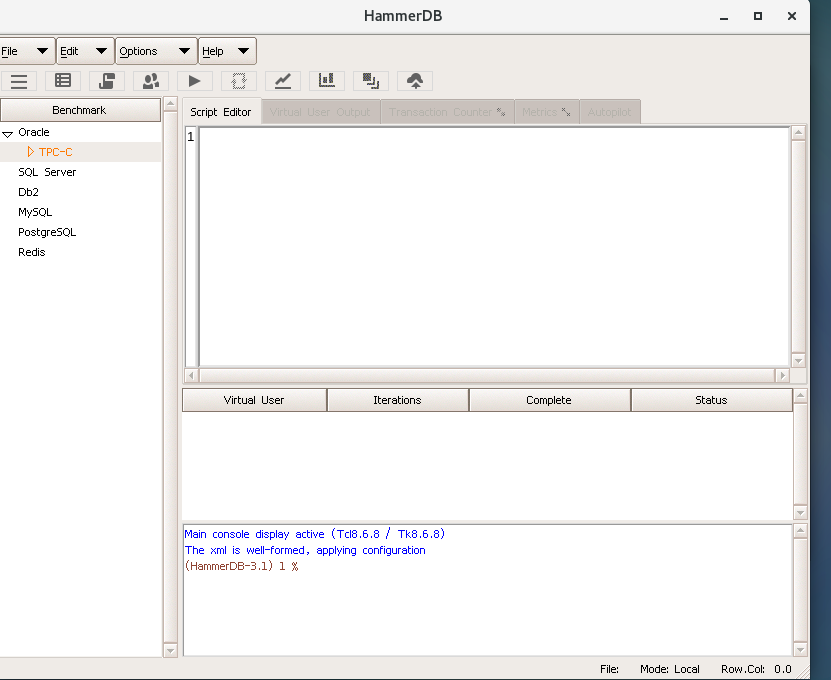
Task: Click the bar chart metrics icon
Action: pyautogui.click(x=327, y=81)
